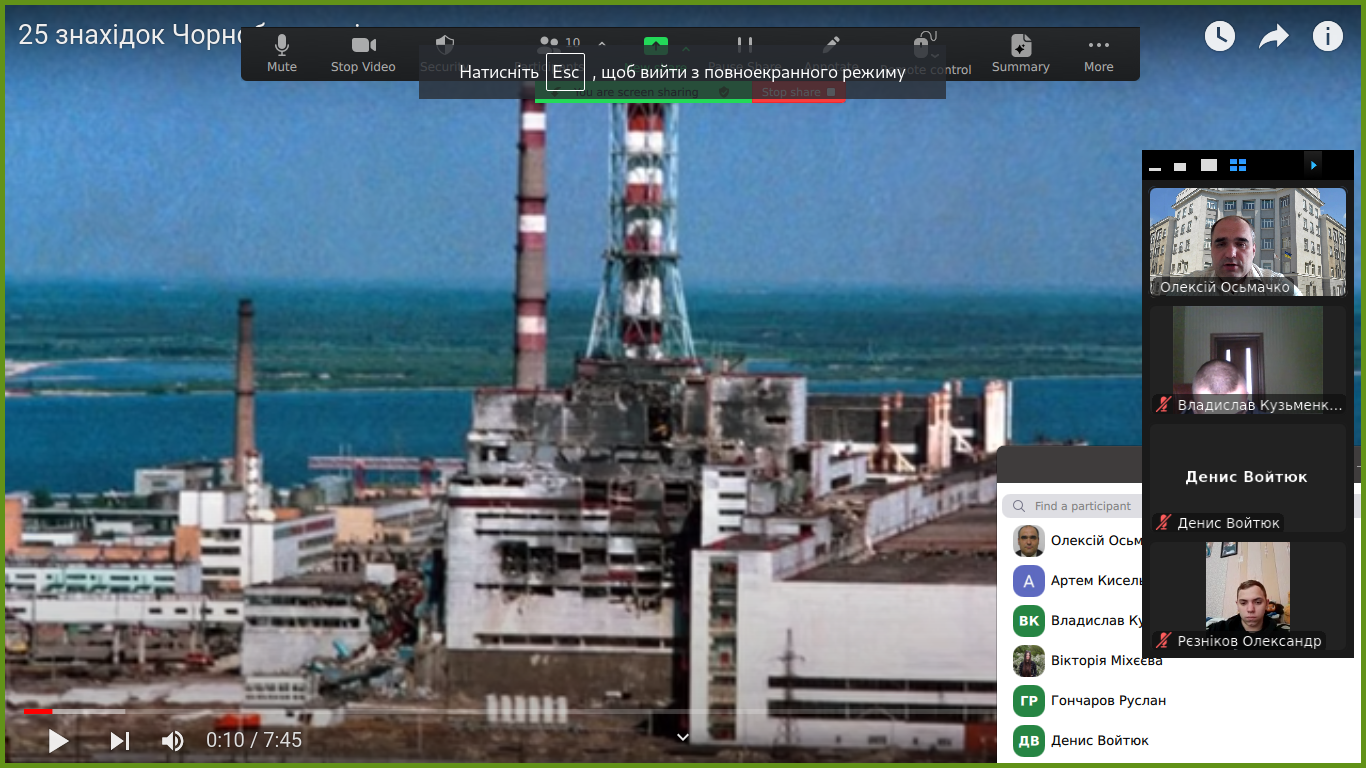Open the Summary AI companion
Image resolution: width=1366 pixels, height=768 pixels.
tap(1020, 54)
